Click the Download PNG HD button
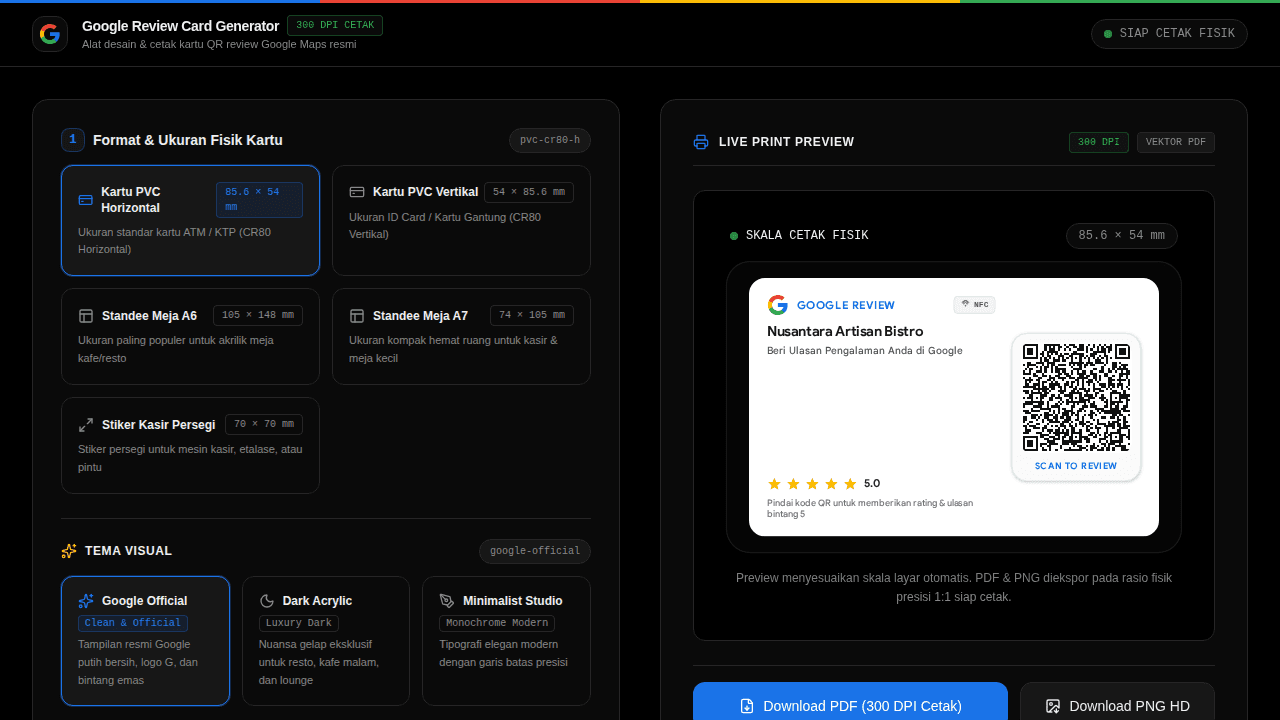The width and height of the screenshot is (1280, 720). tap(1117, 704)
